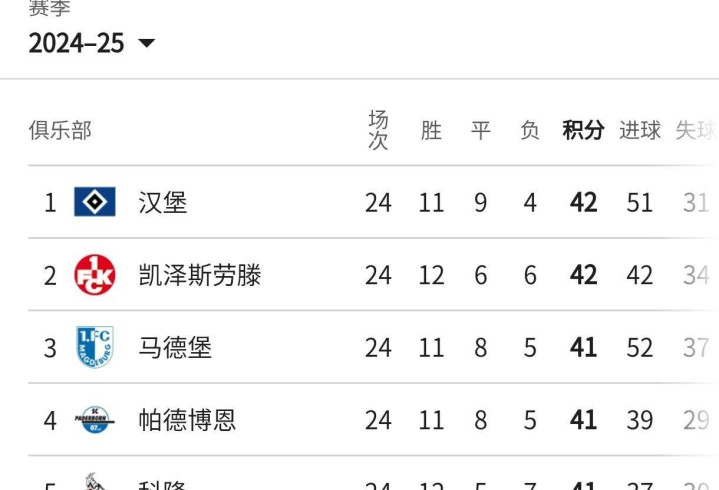Click the 胜 column header
This screenshot has height=490, width=719.
(x=431, y=130)
